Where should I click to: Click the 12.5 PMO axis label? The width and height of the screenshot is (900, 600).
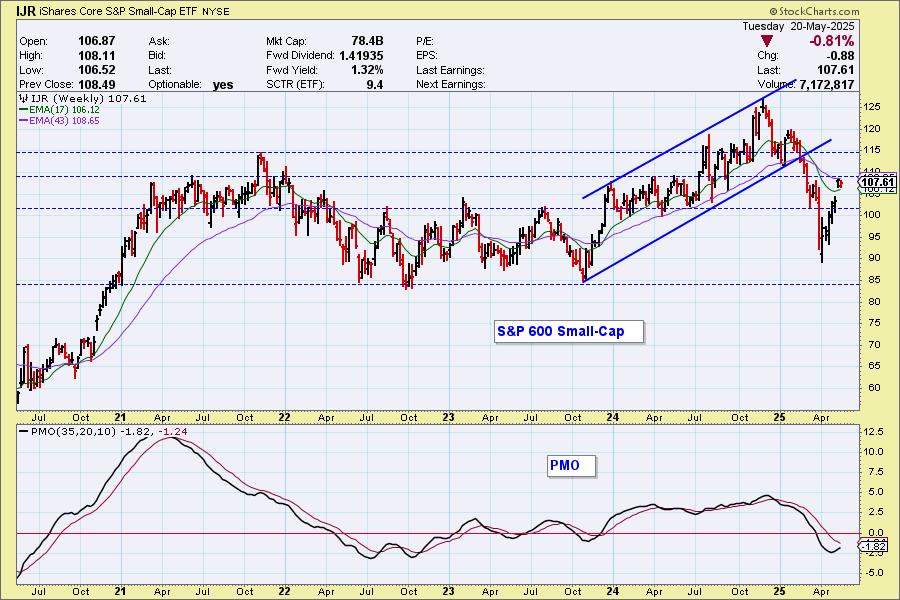coord(872,432)
